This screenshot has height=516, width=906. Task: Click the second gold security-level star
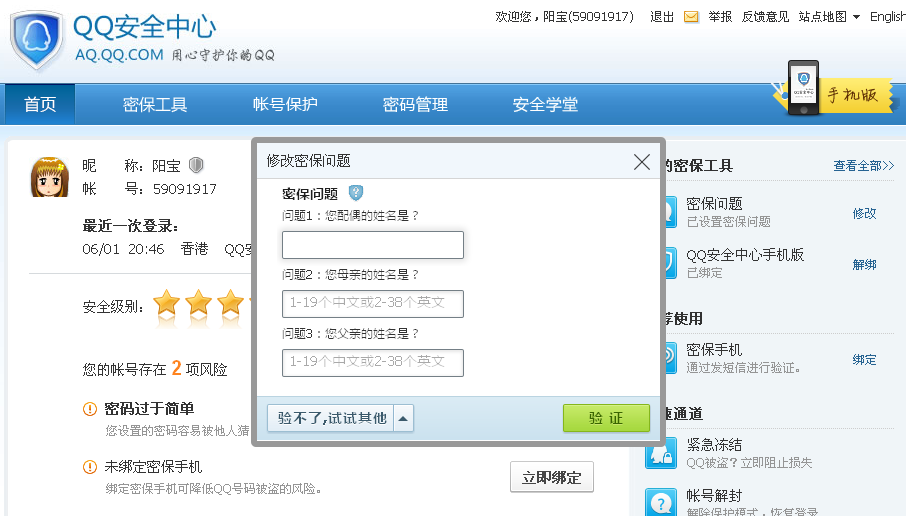[198, 302]
